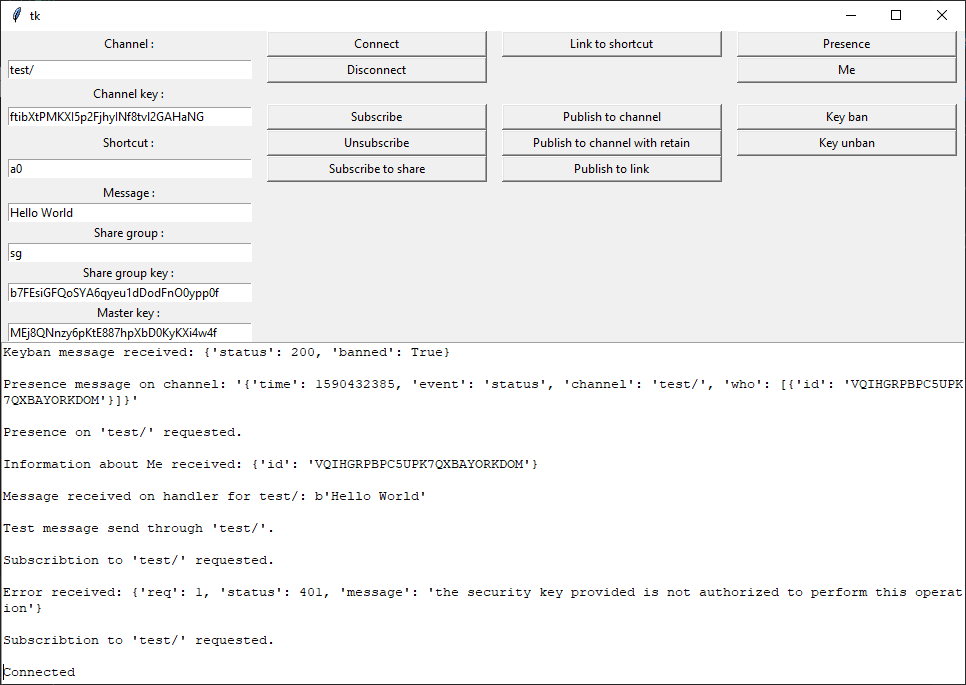Click Subscribe to share button
966x685 pixels.
(376, 168)
